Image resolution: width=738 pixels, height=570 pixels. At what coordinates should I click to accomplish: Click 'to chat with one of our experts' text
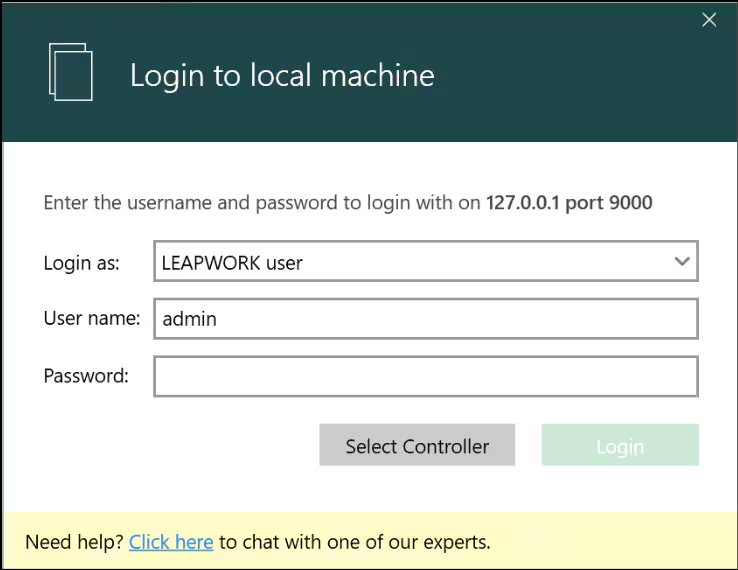tap(355, 542)
